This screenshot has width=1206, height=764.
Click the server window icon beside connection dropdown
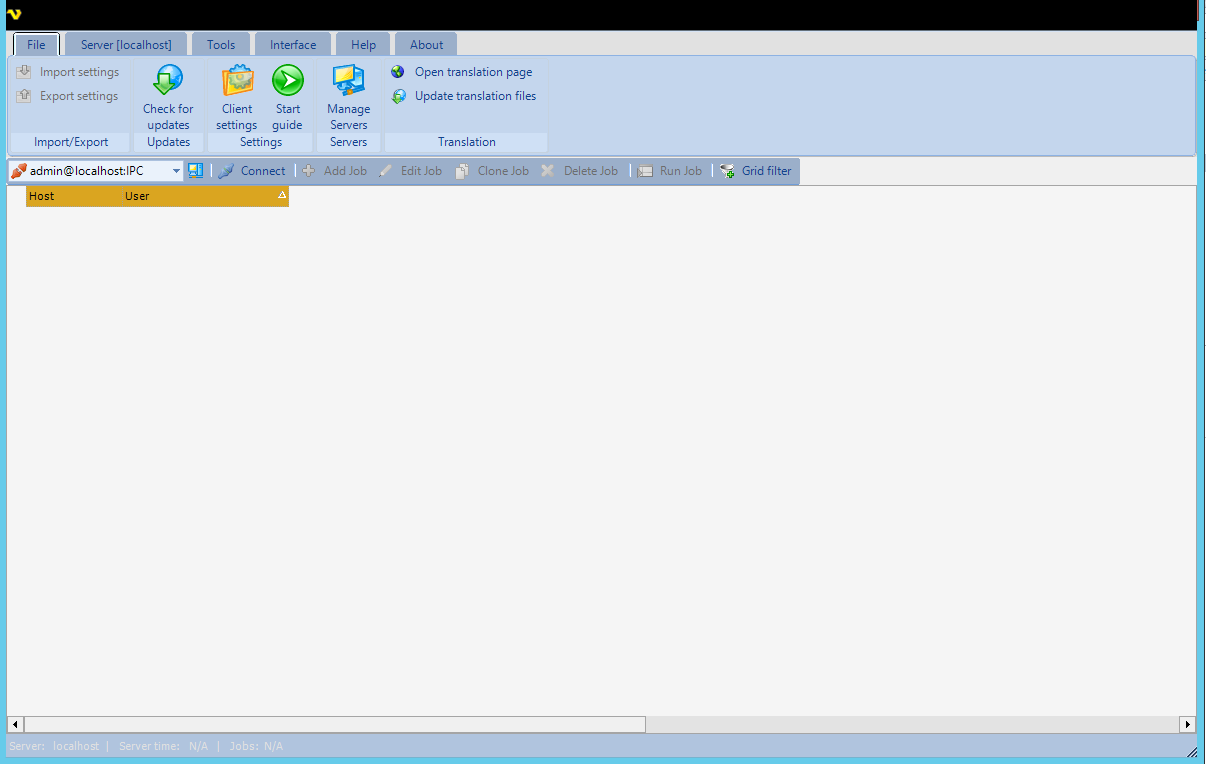pyautogui.click(x=196, y=171)
